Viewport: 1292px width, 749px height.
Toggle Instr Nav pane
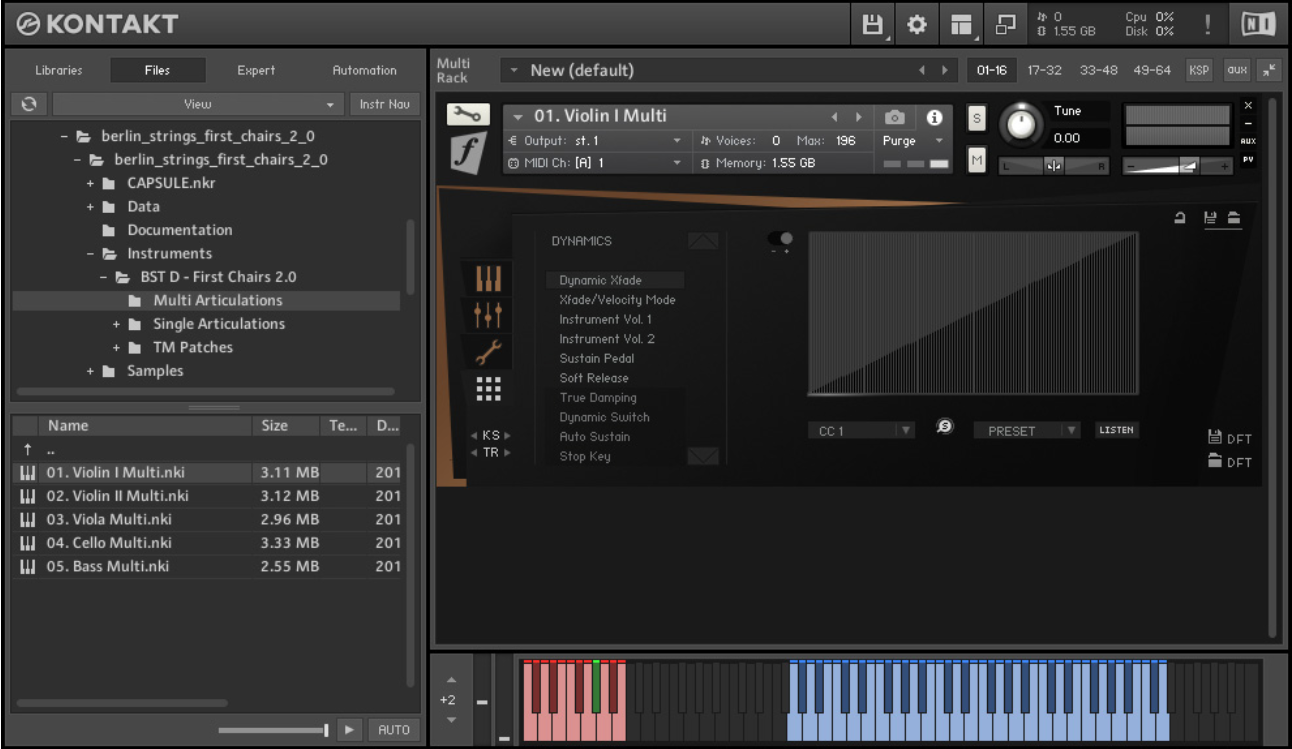(x=384, y=104)
